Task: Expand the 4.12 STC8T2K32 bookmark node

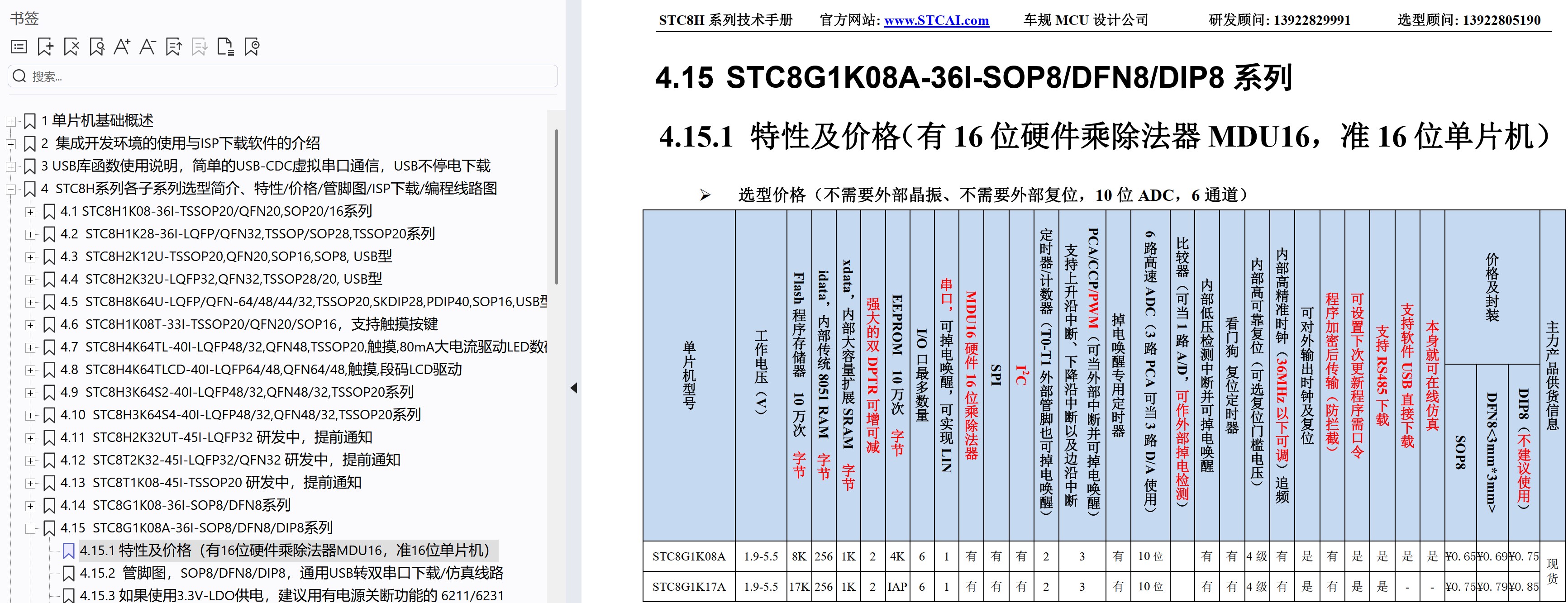Action: 30,461
